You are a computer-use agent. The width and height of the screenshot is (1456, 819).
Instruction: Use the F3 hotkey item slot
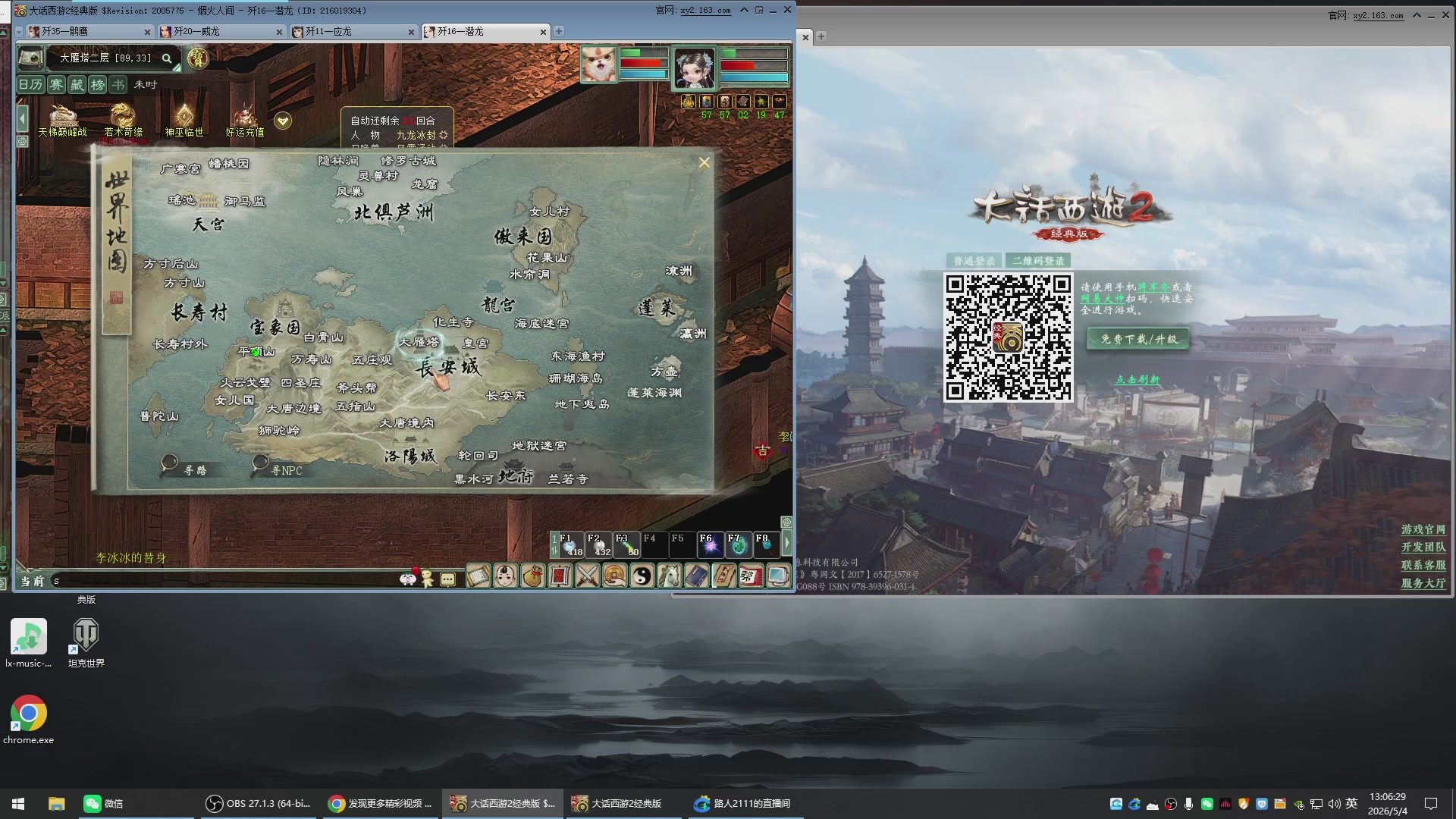[626, 544]
